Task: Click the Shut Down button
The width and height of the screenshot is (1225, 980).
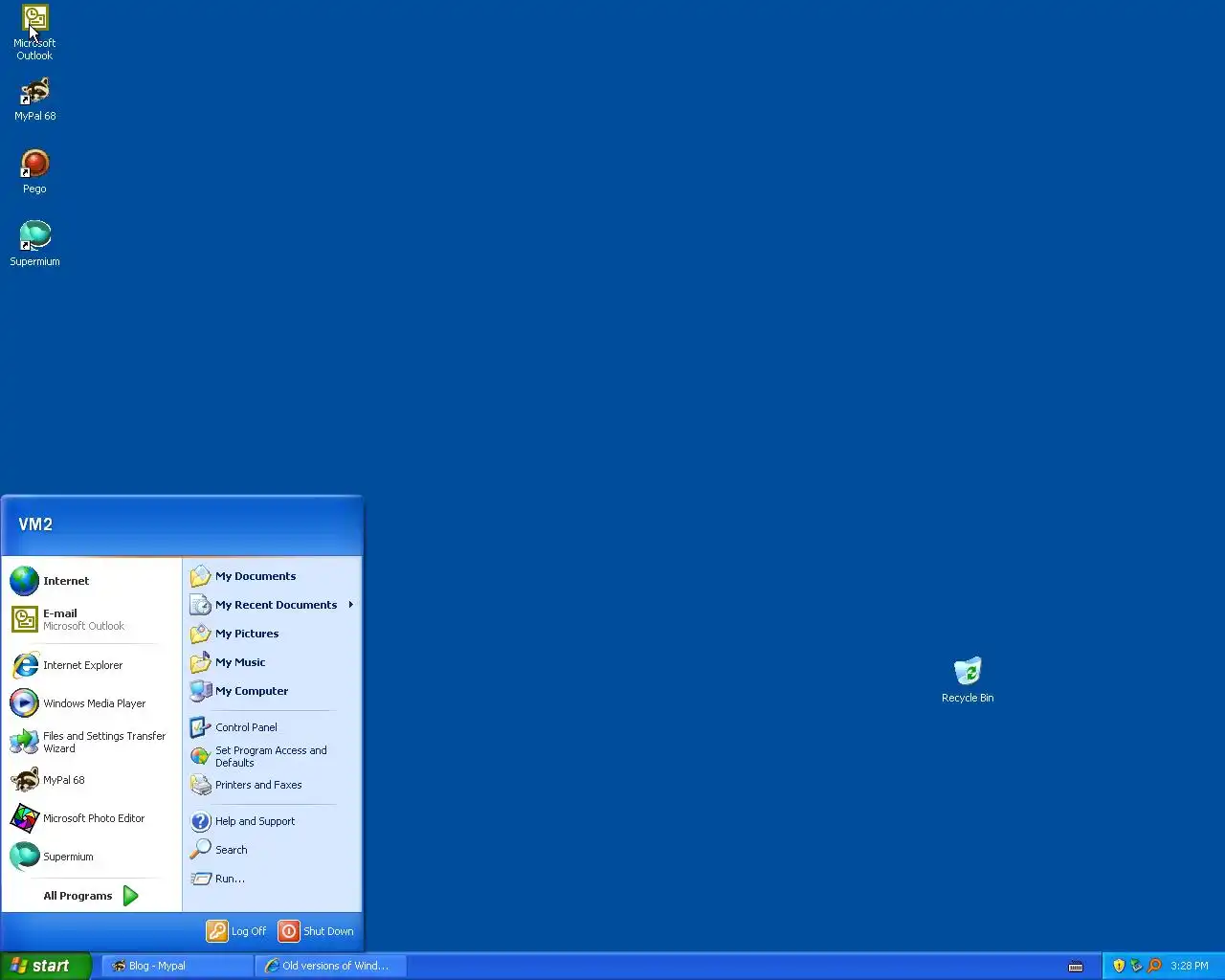Action: point(317,931)
